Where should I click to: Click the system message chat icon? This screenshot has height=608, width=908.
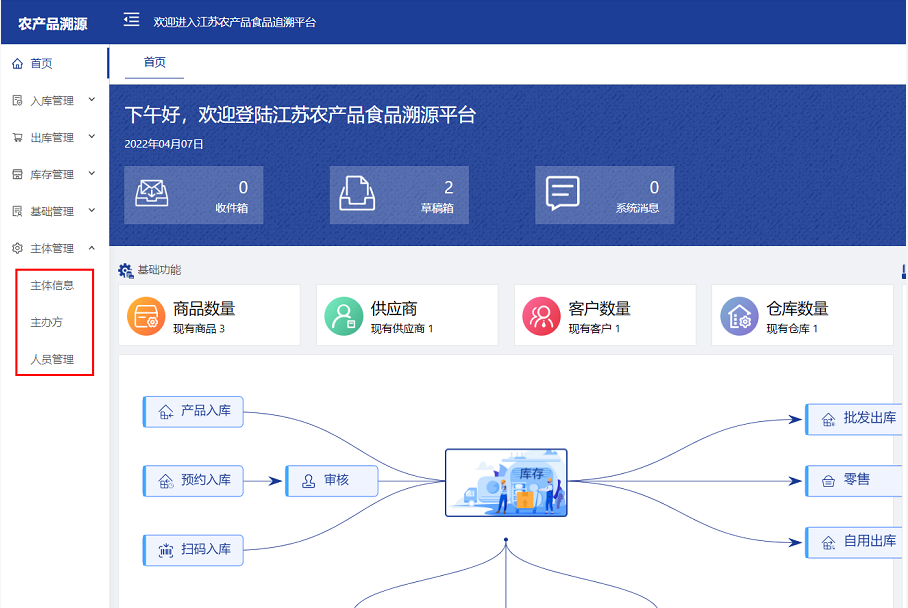[x=563, y=193]
